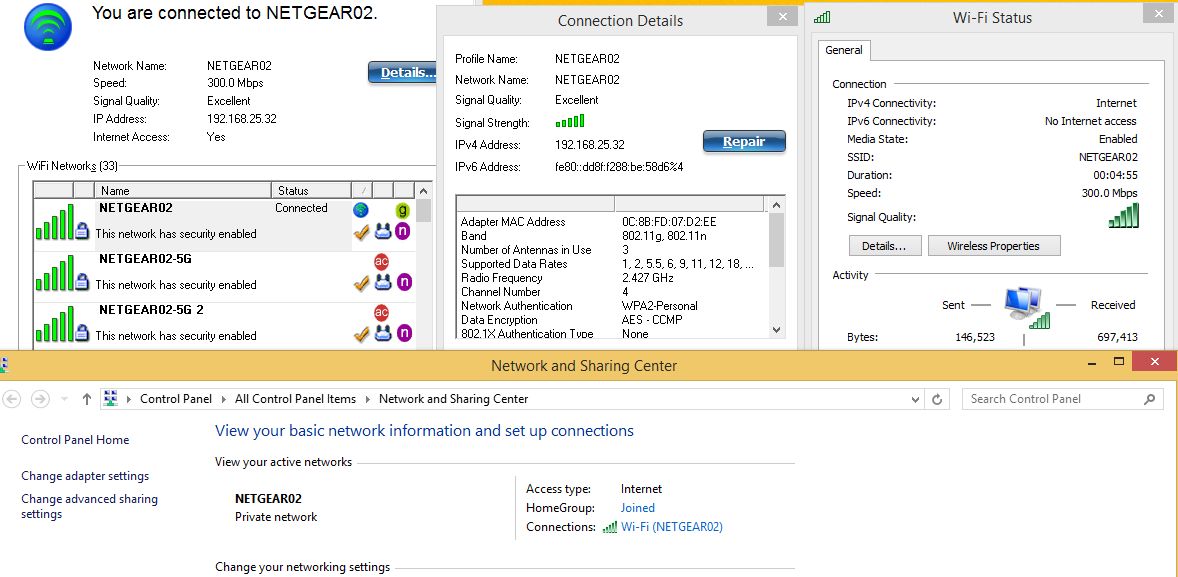The image size is (1178, 577).
Task: Click the orange checkmark icon in NETGEAR02 row
Action: tap(361, 232)
